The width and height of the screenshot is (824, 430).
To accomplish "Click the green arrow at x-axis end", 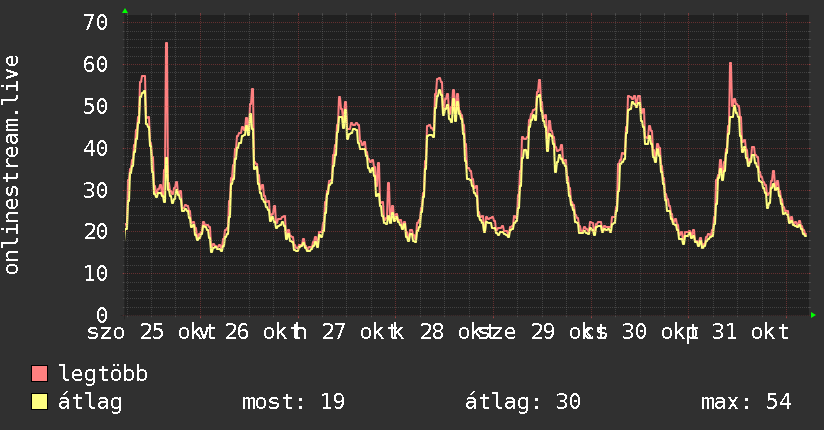I will pyautogui.click(x=813, y=315).
